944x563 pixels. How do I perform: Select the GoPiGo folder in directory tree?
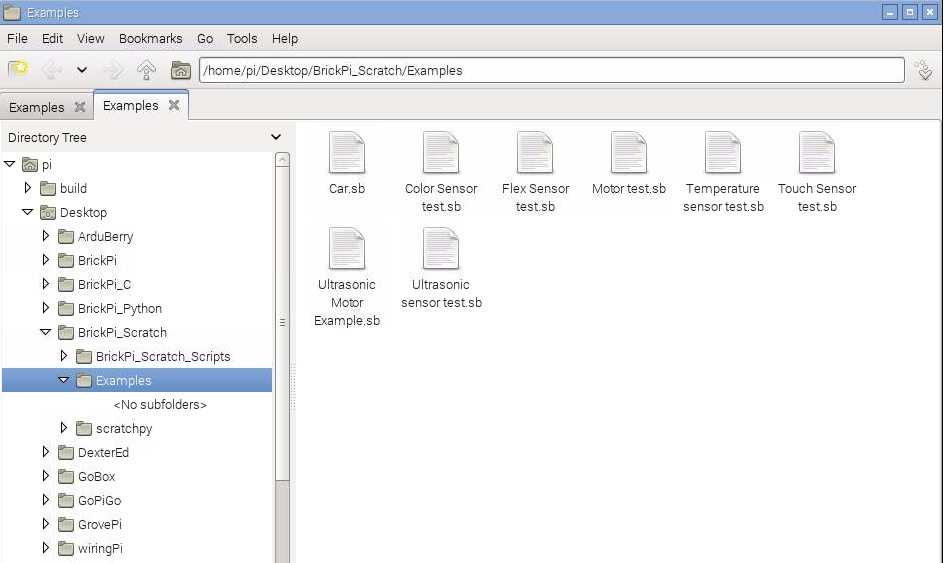(x=99, y=500)
